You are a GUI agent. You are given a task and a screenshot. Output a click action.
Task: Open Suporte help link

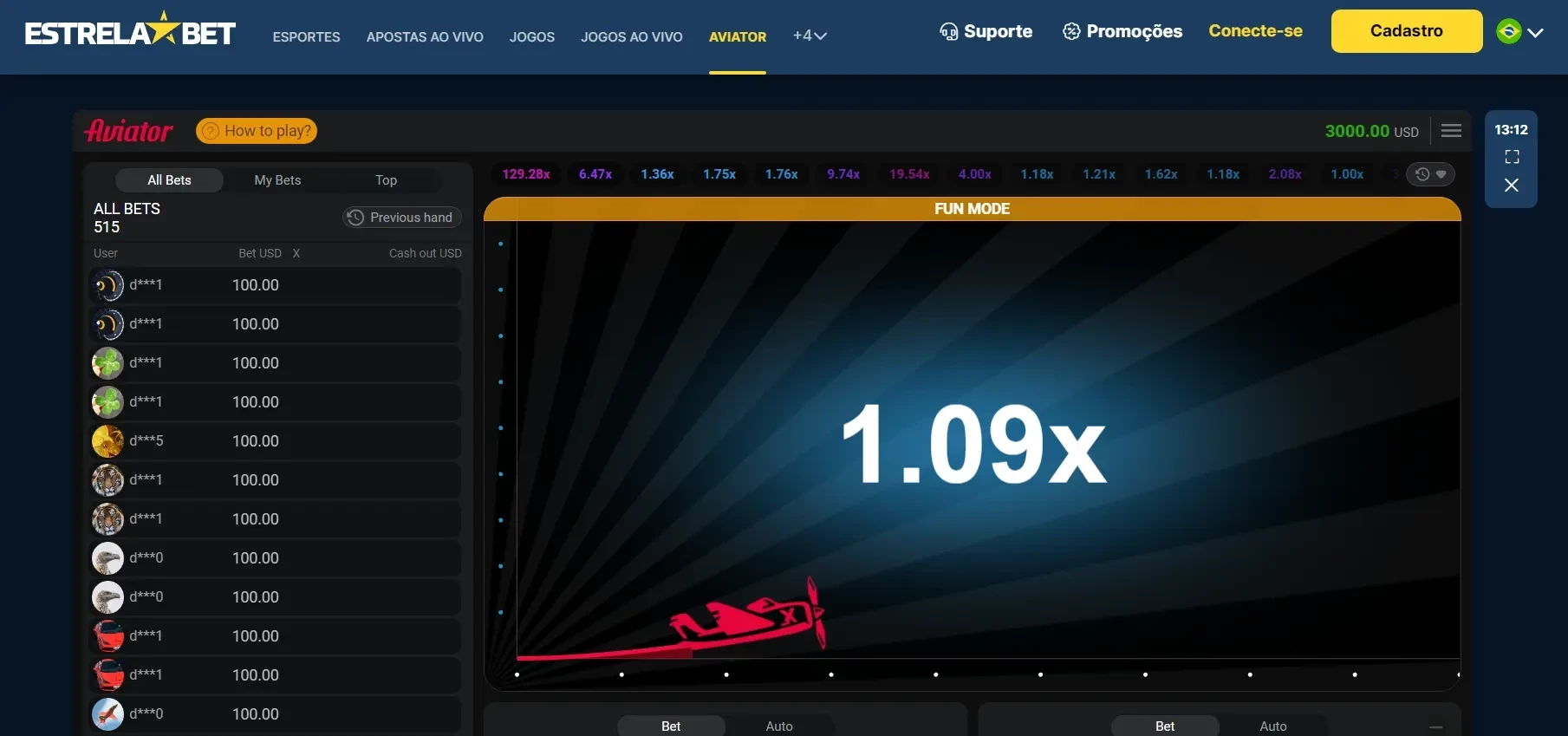tap(986, 31)
